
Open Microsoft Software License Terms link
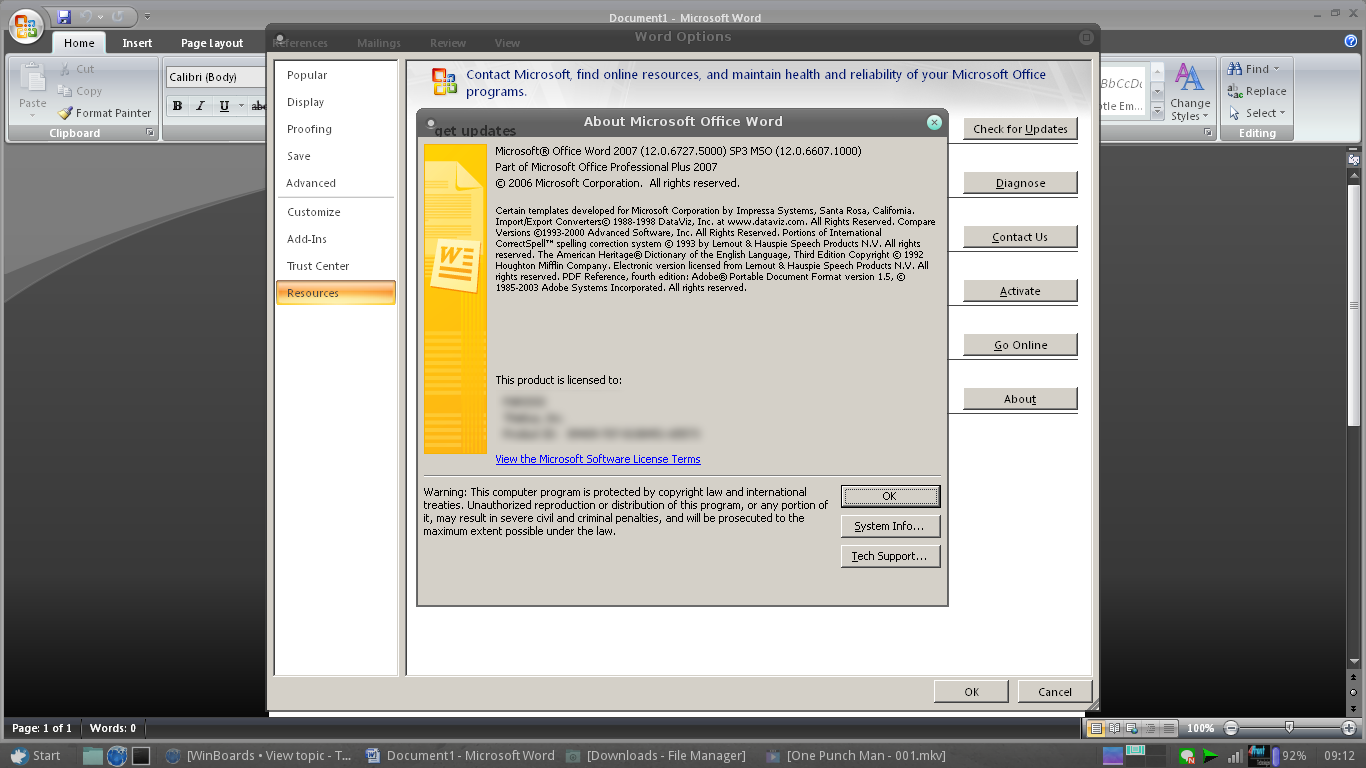pyautogui.click(x=598, y=459)
